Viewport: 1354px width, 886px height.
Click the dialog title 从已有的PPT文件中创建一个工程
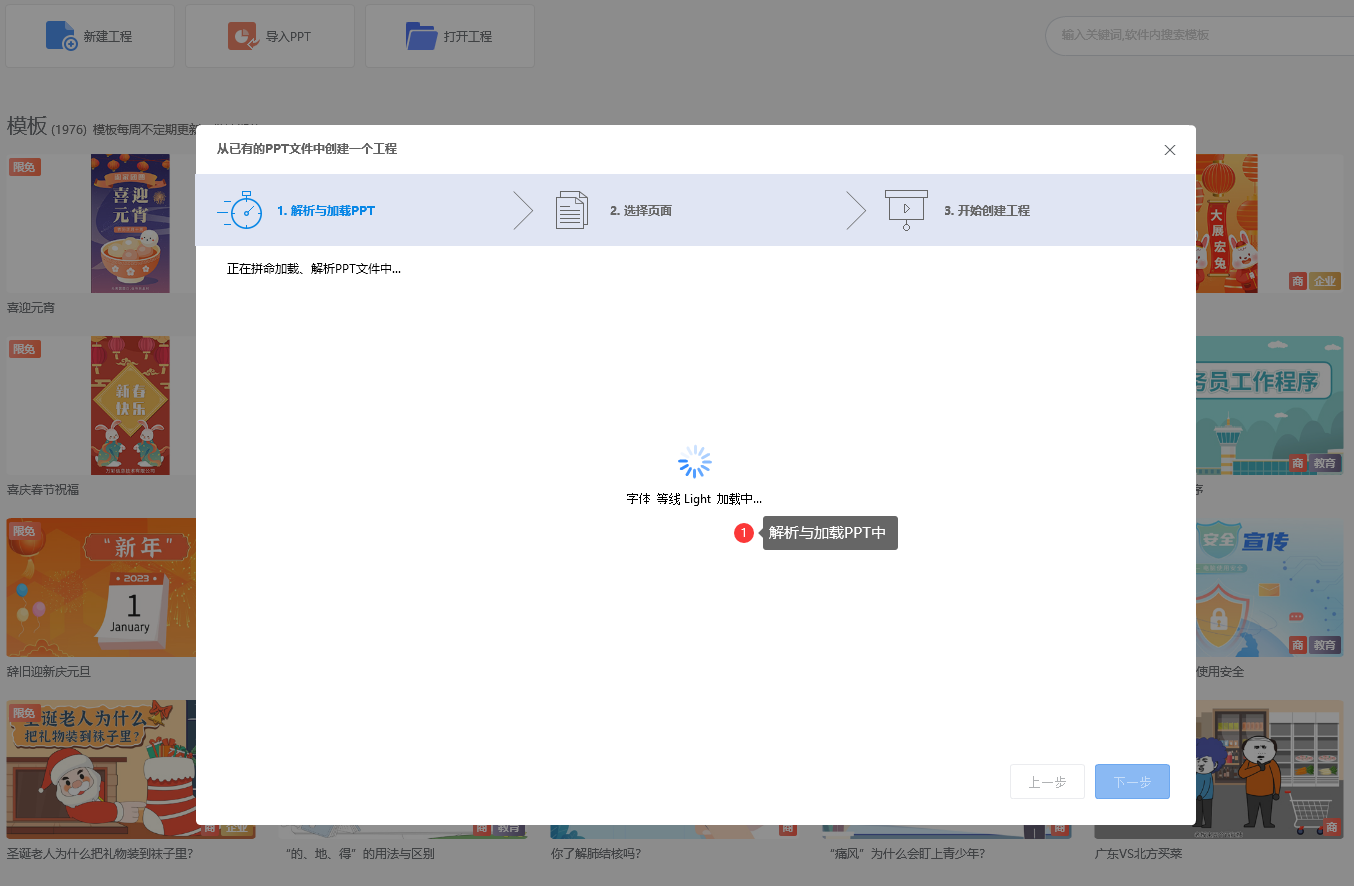[x=307, y=149]
